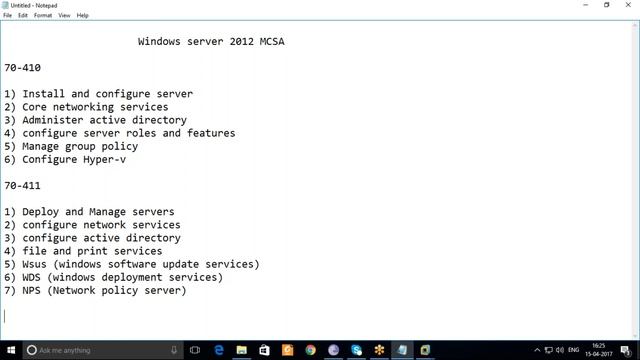Open the clock and date flyout
The width and height of the screenshot is (640, 360).
(x=599, y=350)
